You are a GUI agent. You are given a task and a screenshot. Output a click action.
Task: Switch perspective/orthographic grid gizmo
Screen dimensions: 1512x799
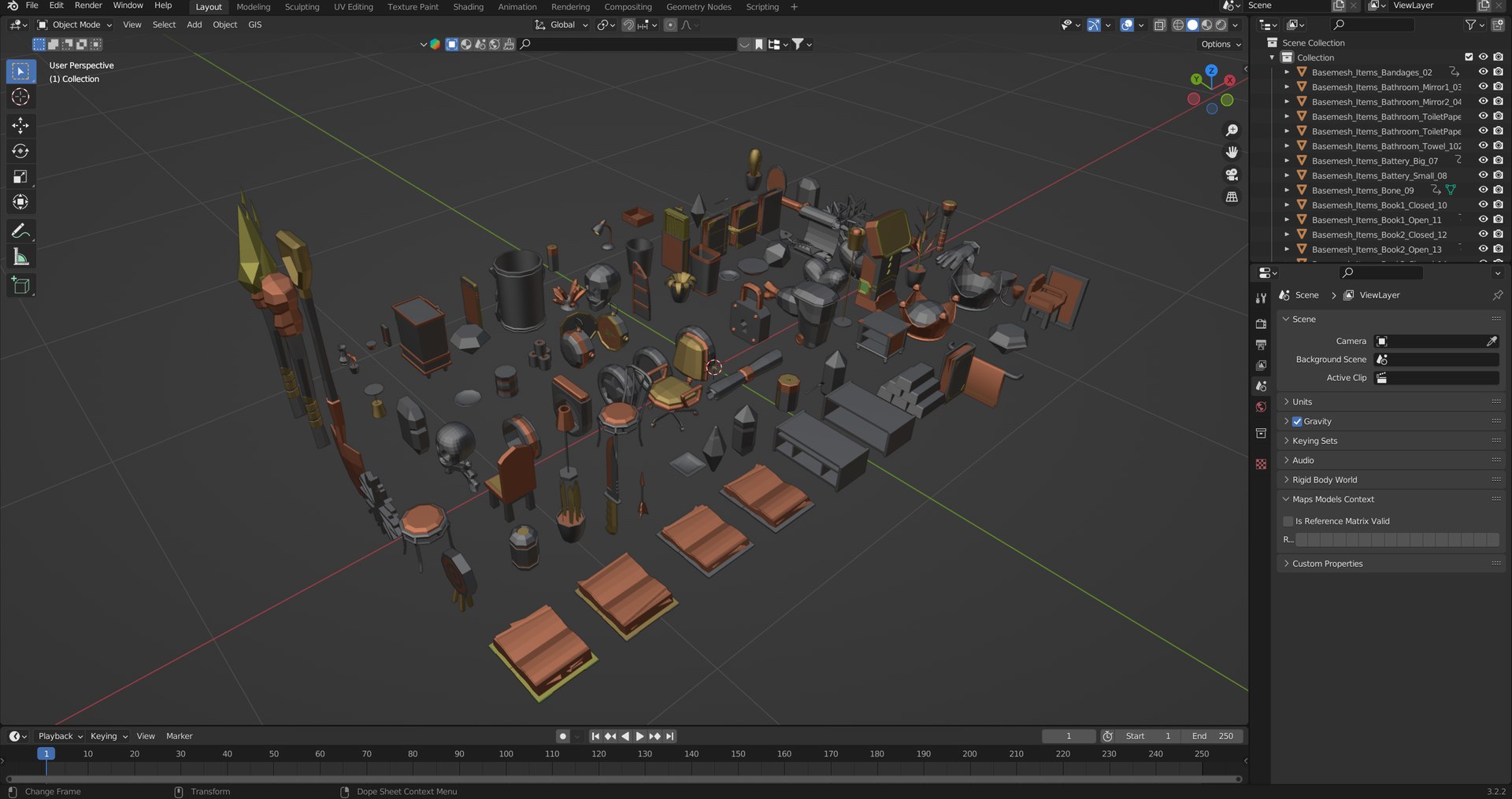1232,197
